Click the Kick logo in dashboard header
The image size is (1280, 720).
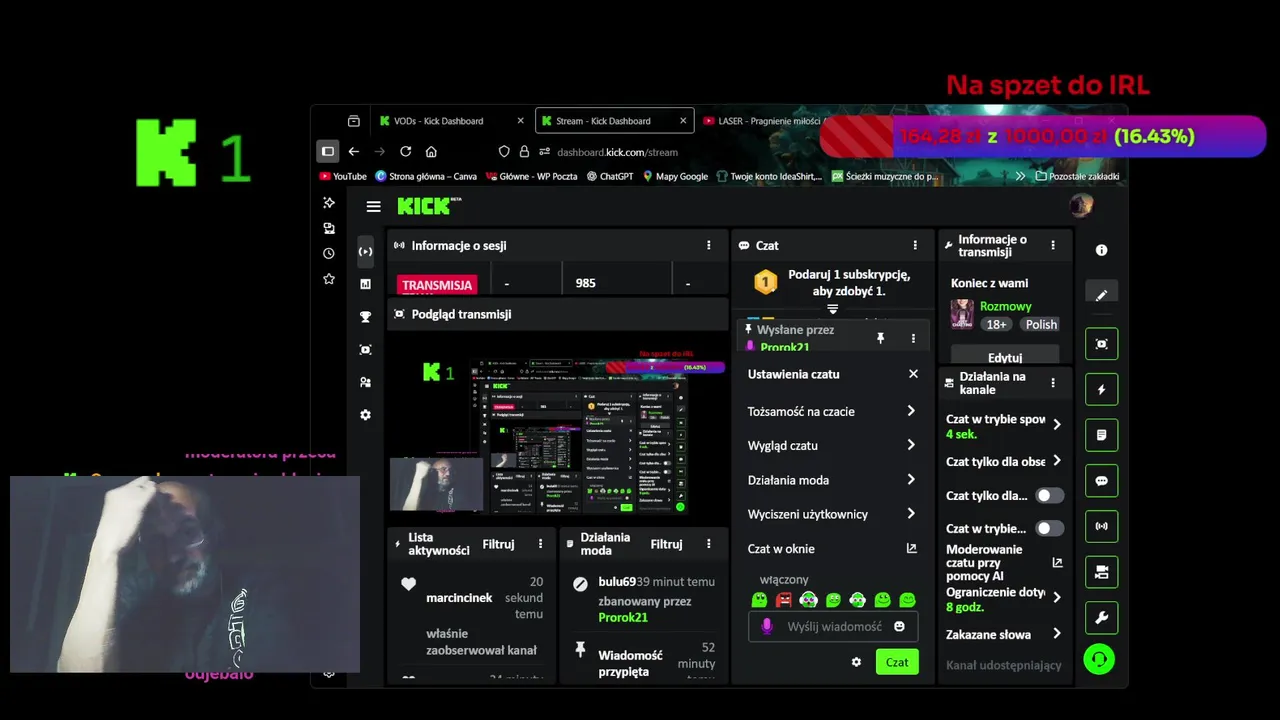pyautogui.click(x=428, y=206)
